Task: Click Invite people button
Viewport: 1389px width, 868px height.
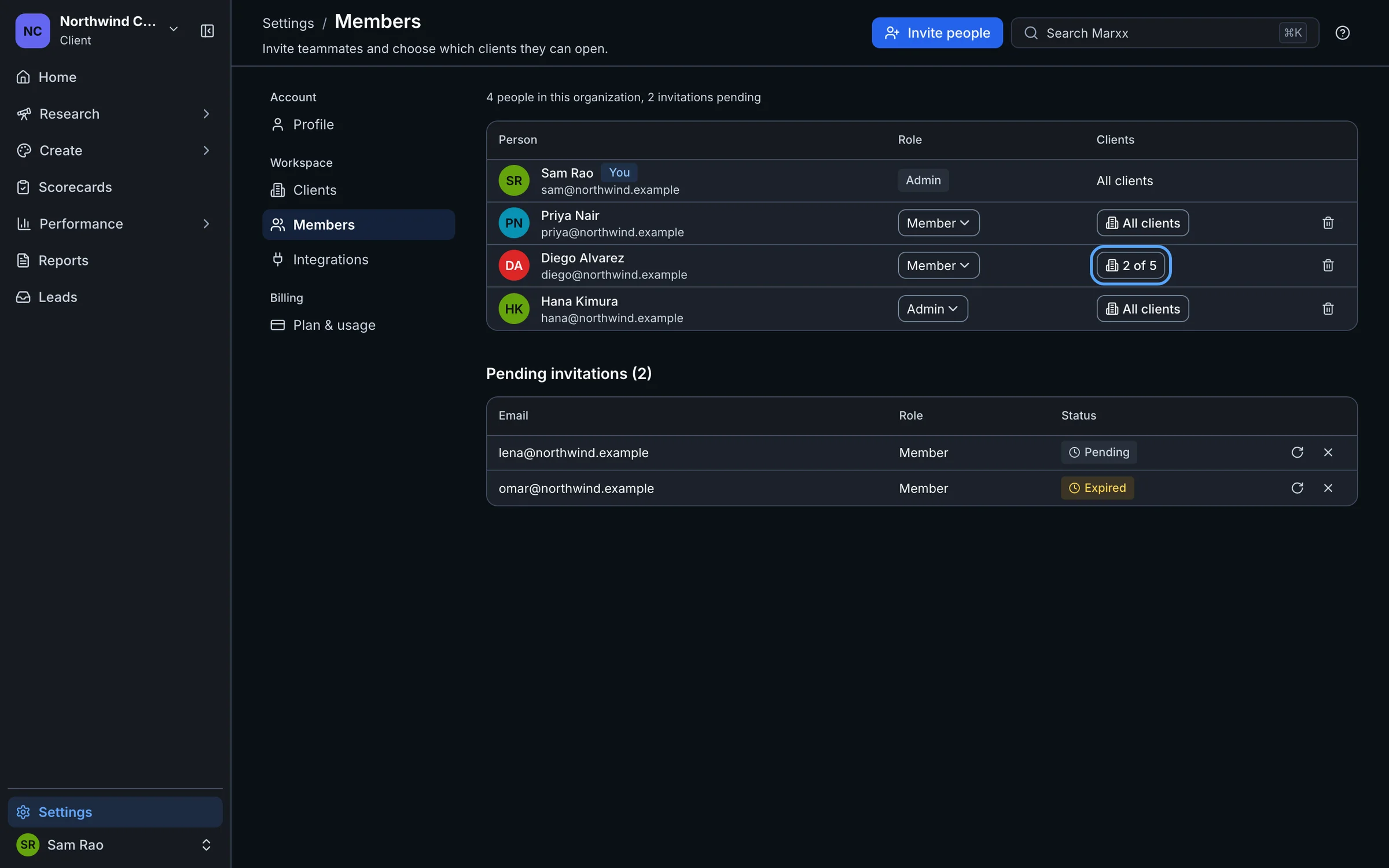Action: (937, 33)
